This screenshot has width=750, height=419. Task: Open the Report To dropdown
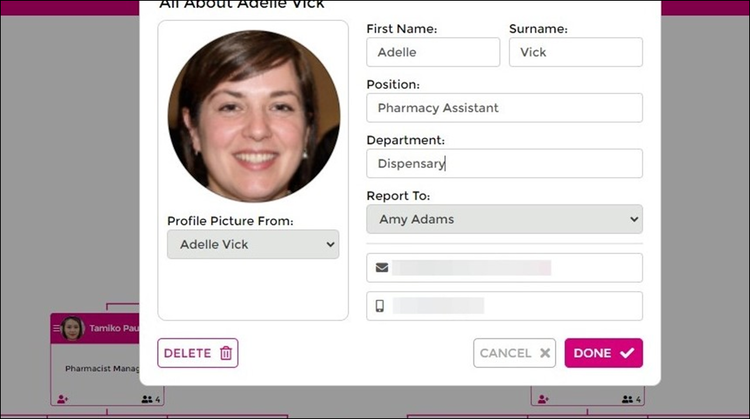point(504,219)
